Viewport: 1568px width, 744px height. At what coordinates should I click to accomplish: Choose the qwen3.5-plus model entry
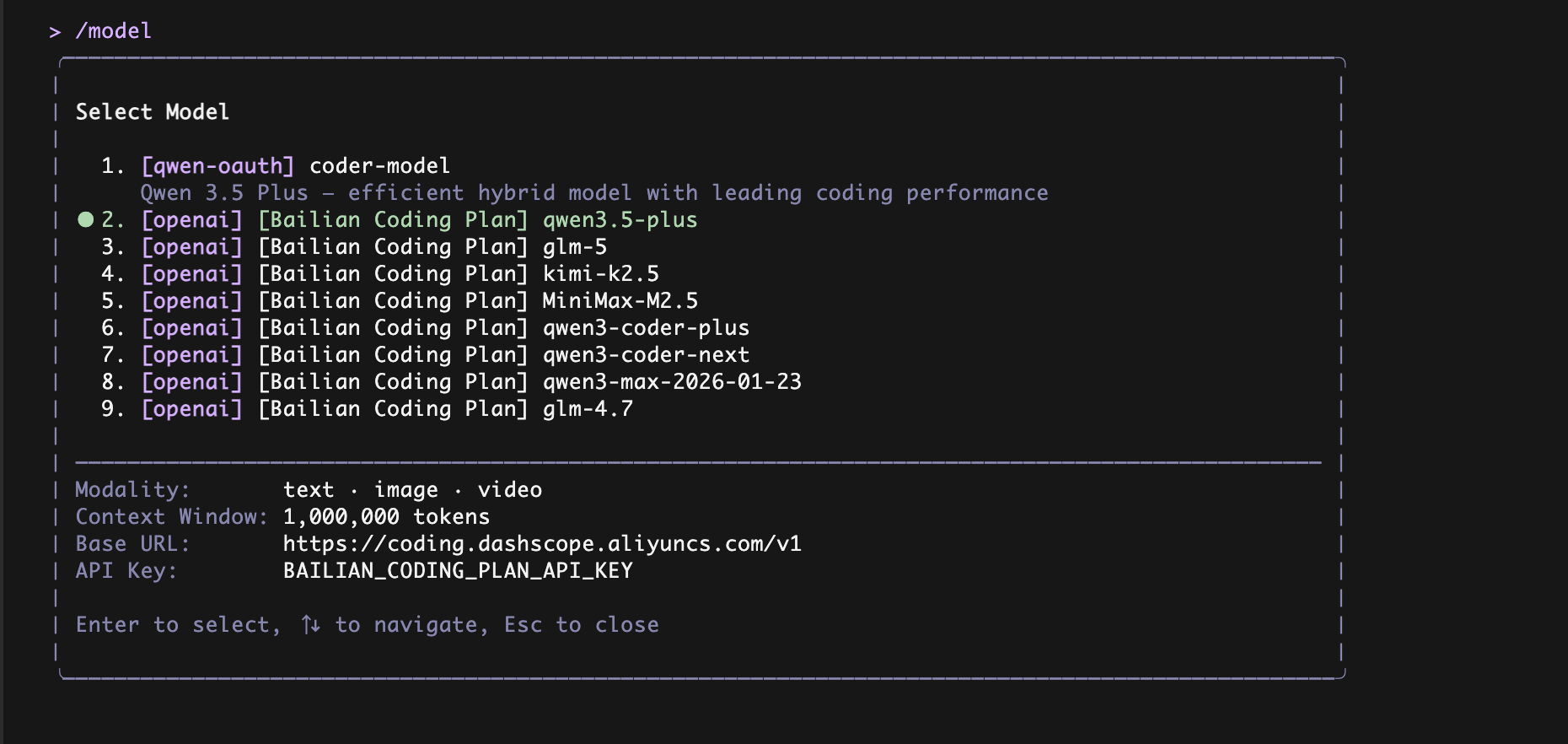[620, 220]
